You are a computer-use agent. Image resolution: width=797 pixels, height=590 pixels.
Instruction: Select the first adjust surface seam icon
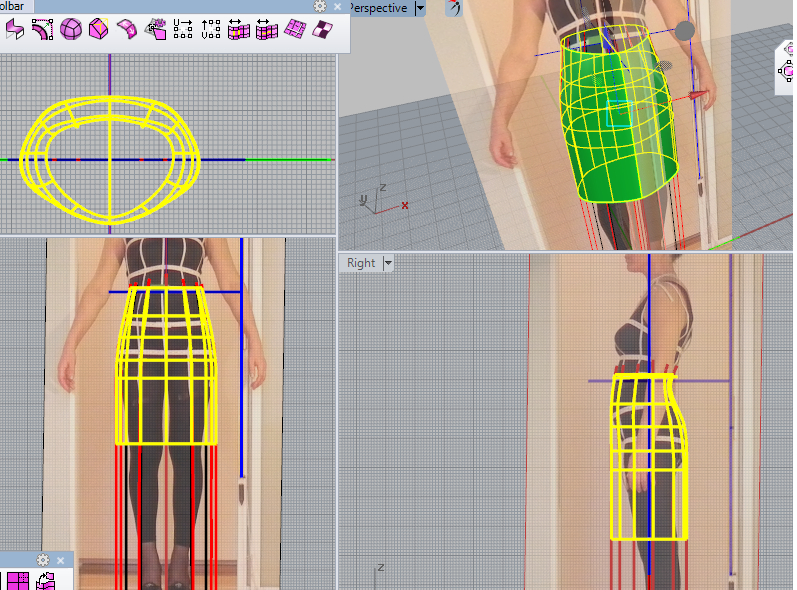(x=239, y=29)
